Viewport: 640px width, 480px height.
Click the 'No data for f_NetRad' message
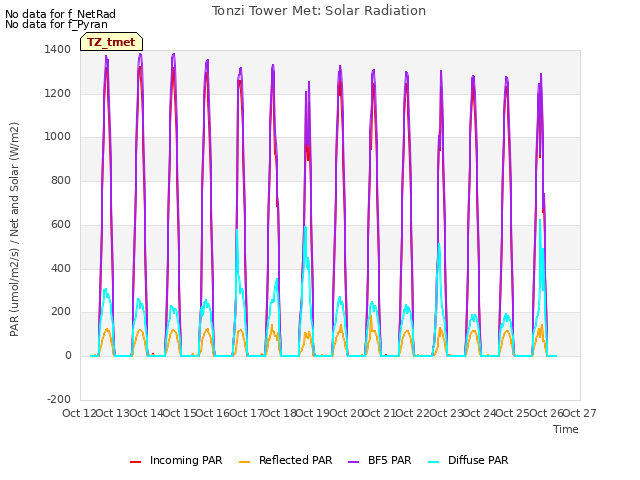(60, 14)
